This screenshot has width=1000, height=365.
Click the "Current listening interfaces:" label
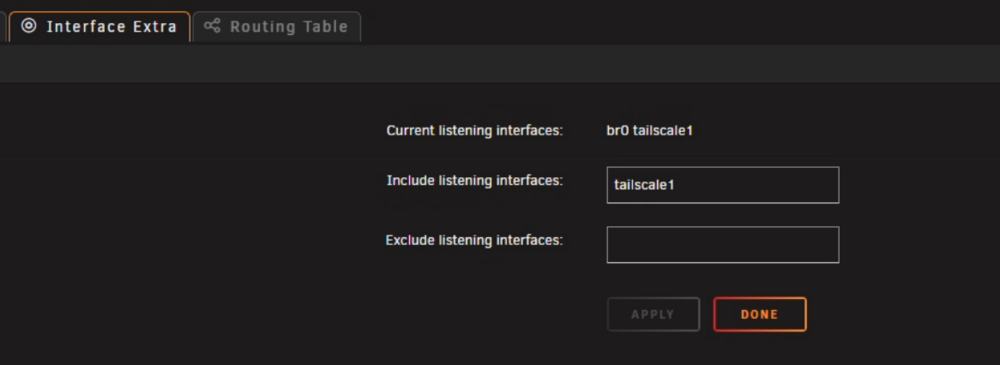(x=474, y=131)
